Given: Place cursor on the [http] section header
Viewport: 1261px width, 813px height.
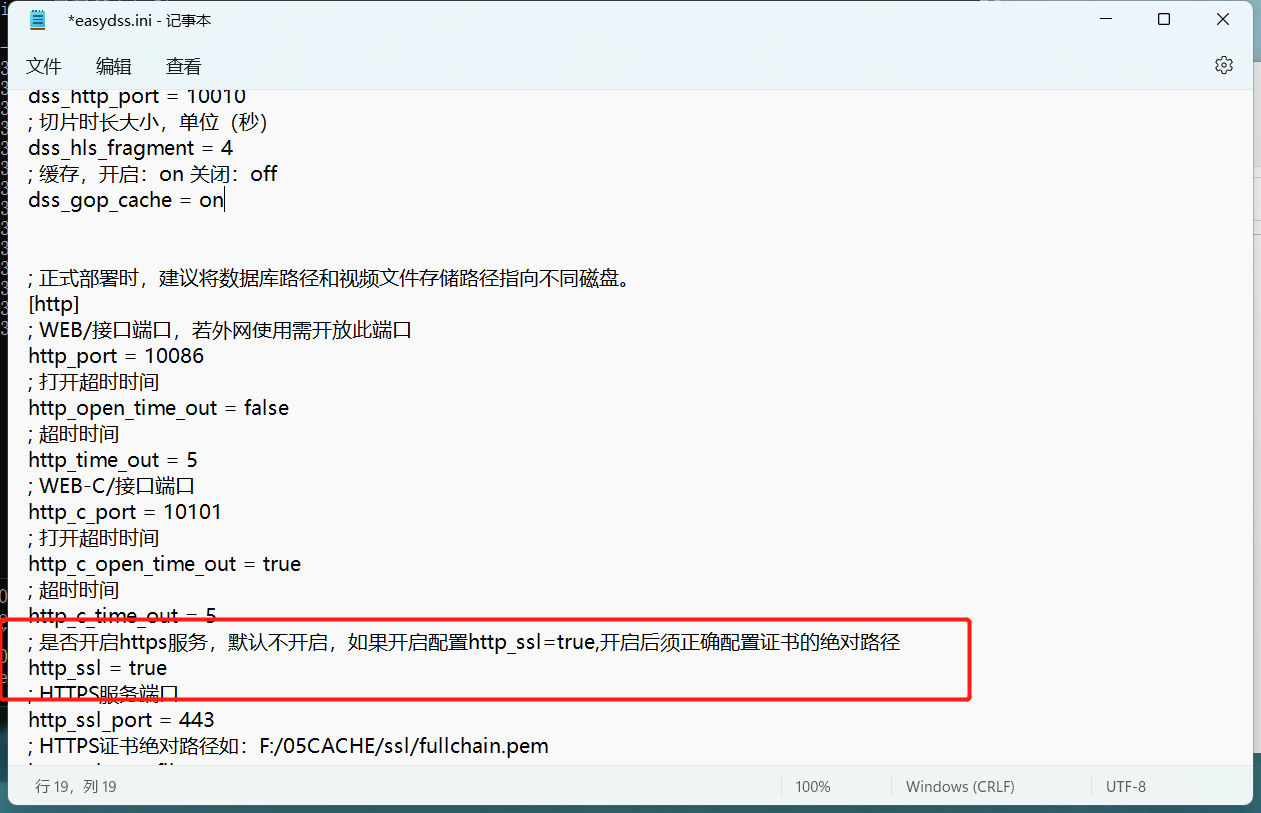Looking at the screenshot, I should pyautogui.click(x=54, y=304).
